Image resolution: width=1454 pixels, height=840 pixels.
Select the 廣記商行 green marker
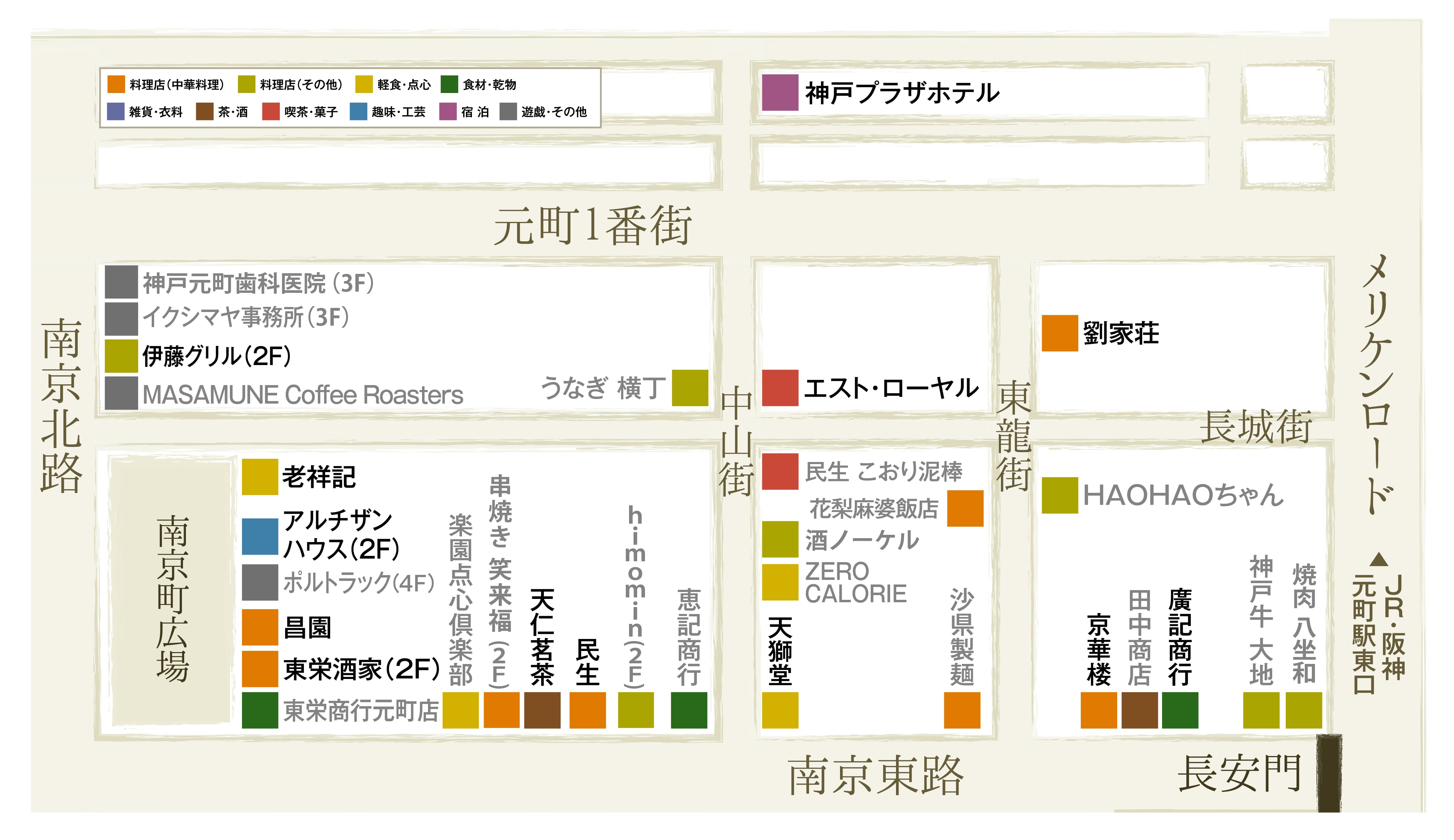click(x=1180, y=710)
